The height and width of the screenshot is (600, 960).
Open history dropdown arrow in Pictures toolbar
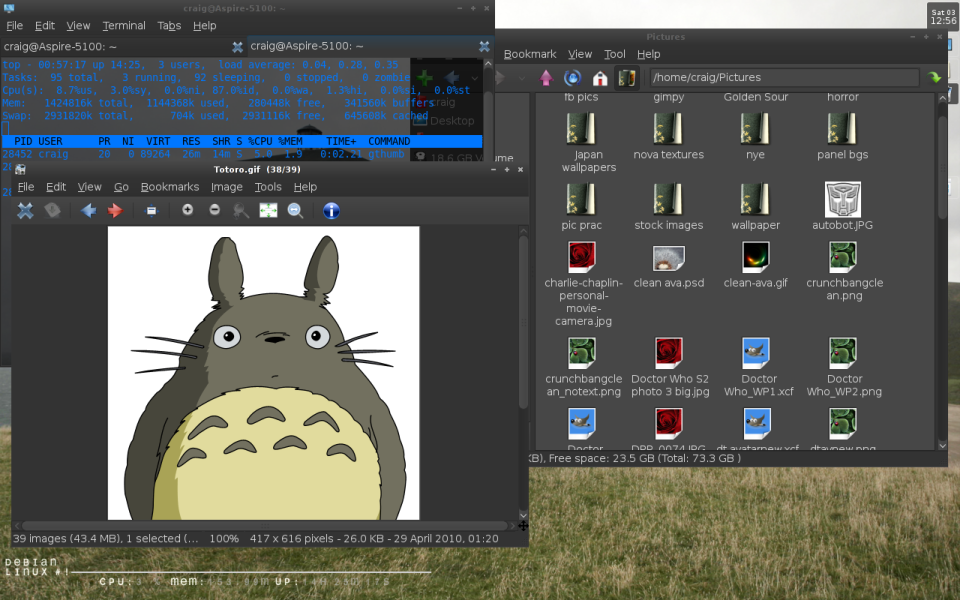click(x=522, y=78)
